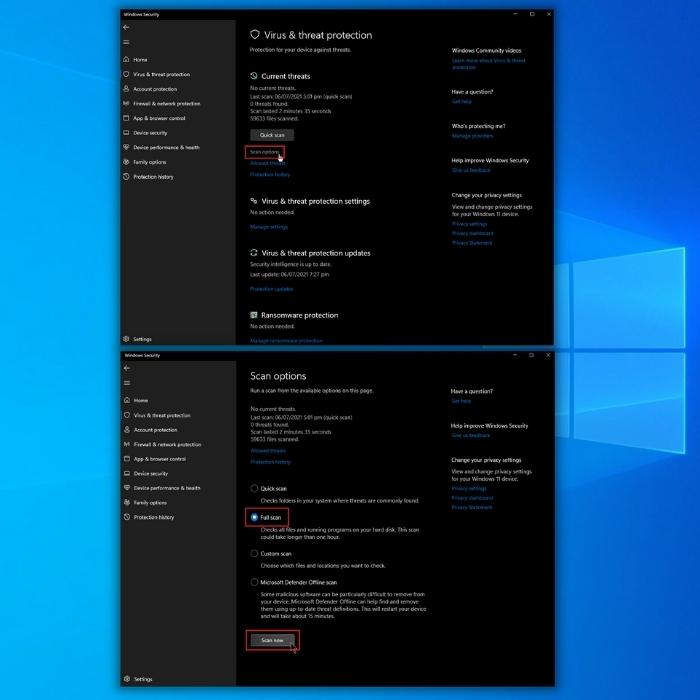This screenshot has width=700, height=700.
Task: Click Device performance heart icon in top sidebar
Action: pos(126,147)
